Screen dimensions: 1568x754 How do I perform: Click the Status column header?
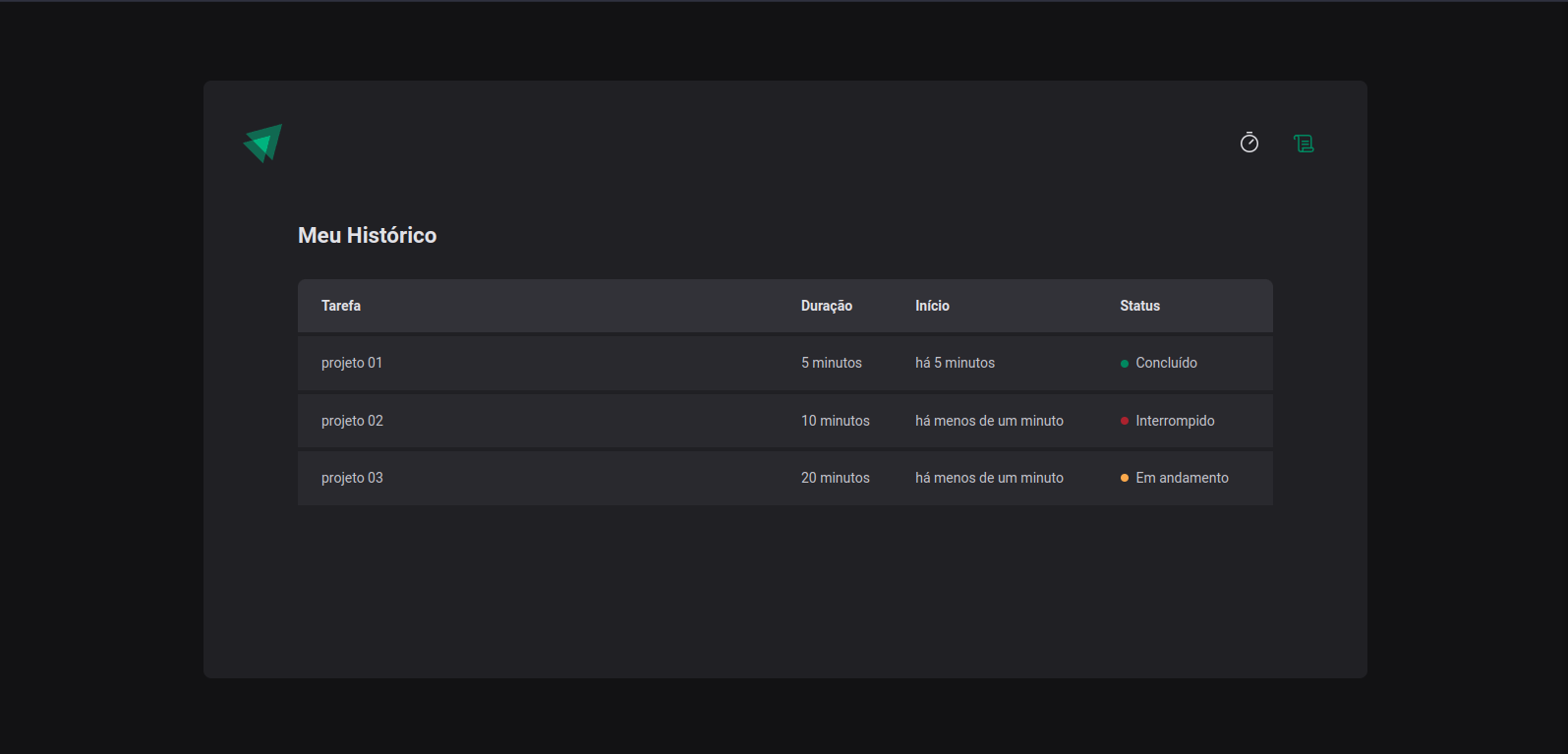1140,306
